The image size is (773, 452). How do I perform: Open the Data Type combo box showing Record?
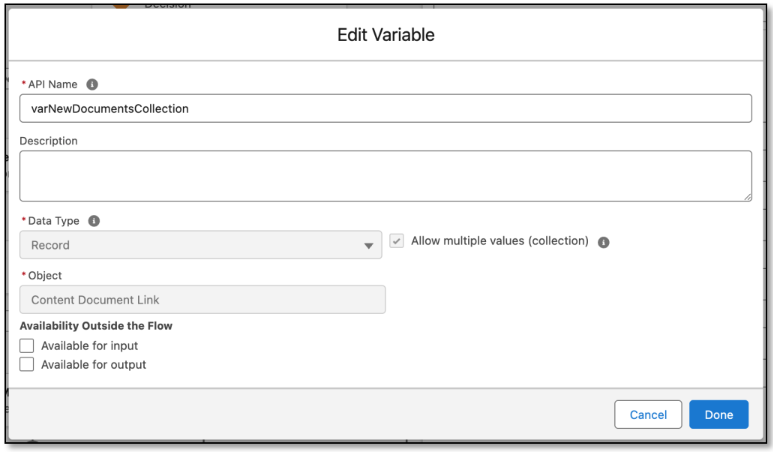coord(200,245)
